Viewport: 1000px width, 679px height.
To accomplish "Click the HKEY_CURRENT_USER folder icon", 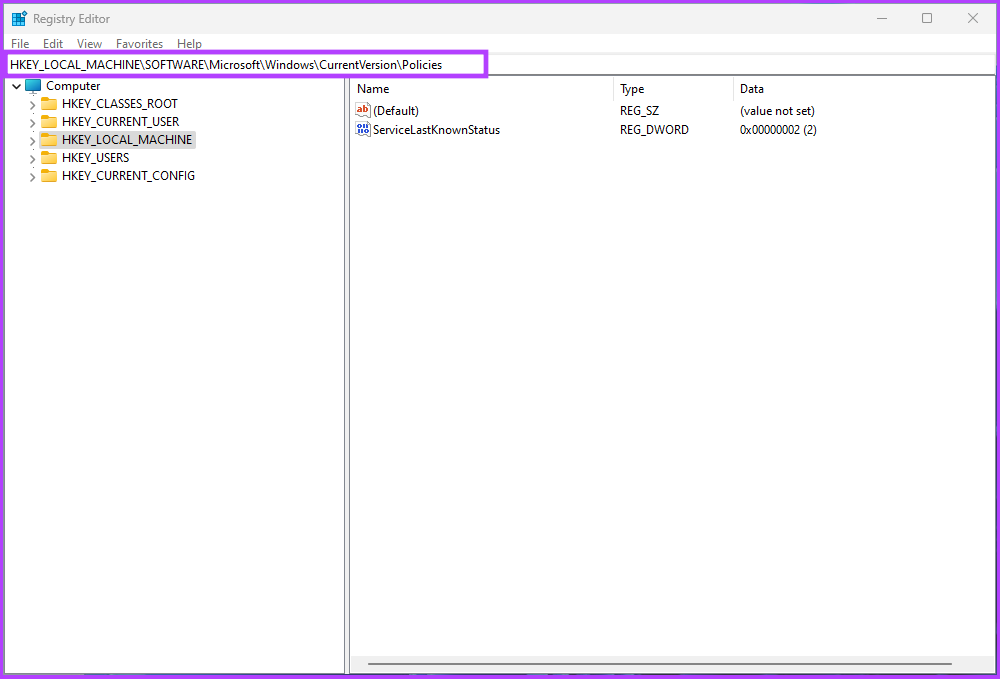I will click(49, 122).
